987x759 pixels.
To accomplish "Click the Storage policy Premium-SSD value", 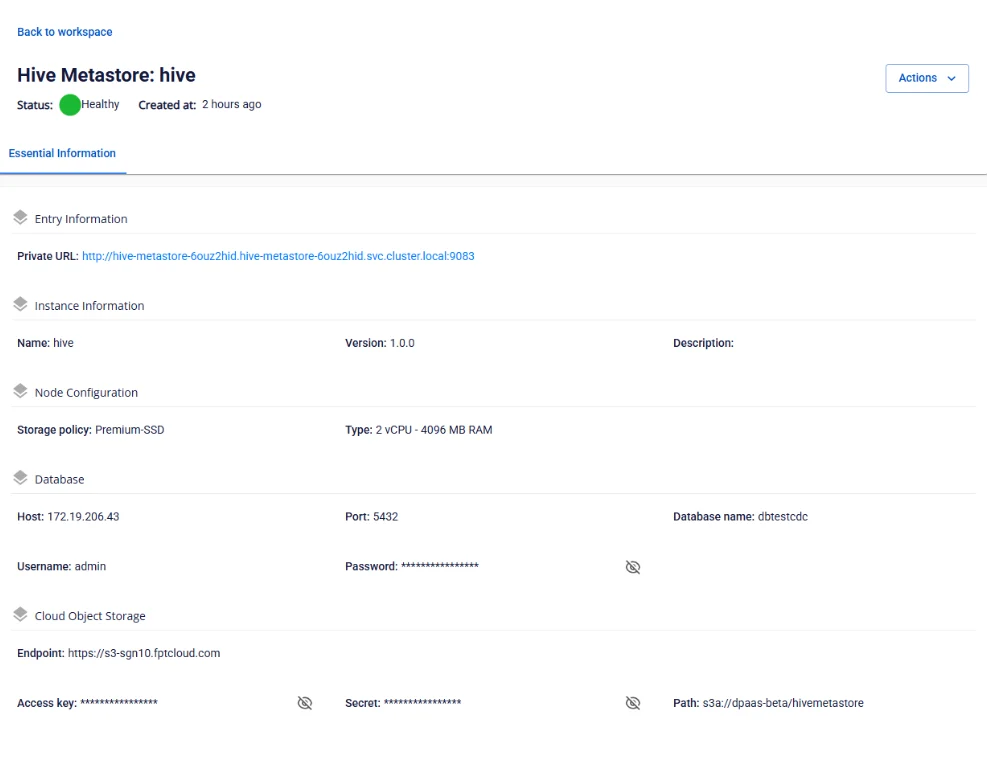I will pyautogui.click(x=130, y=430).
